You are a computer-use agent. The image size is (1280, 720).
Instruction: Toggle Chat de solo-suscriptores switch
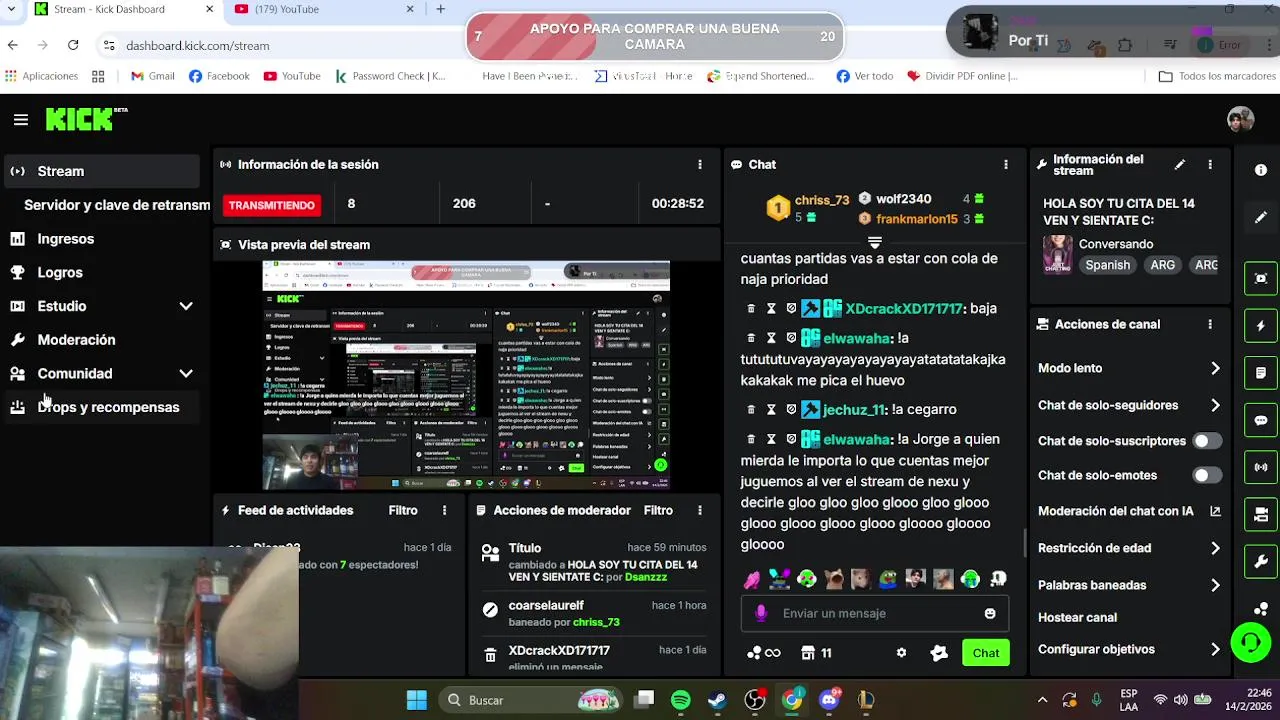[1207, 441]
